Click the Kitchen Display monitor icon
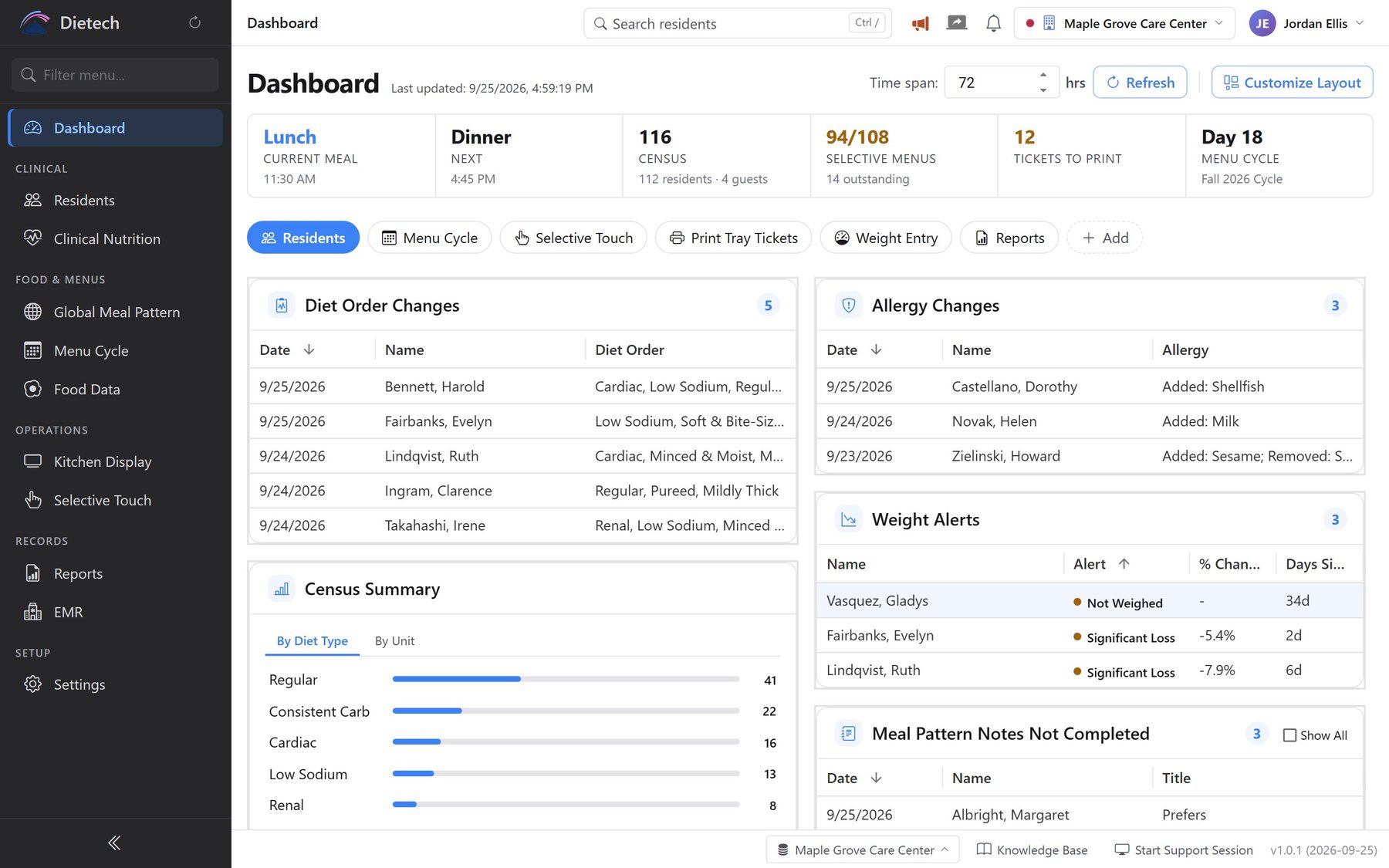1389x868 pixels. point(32,461)
